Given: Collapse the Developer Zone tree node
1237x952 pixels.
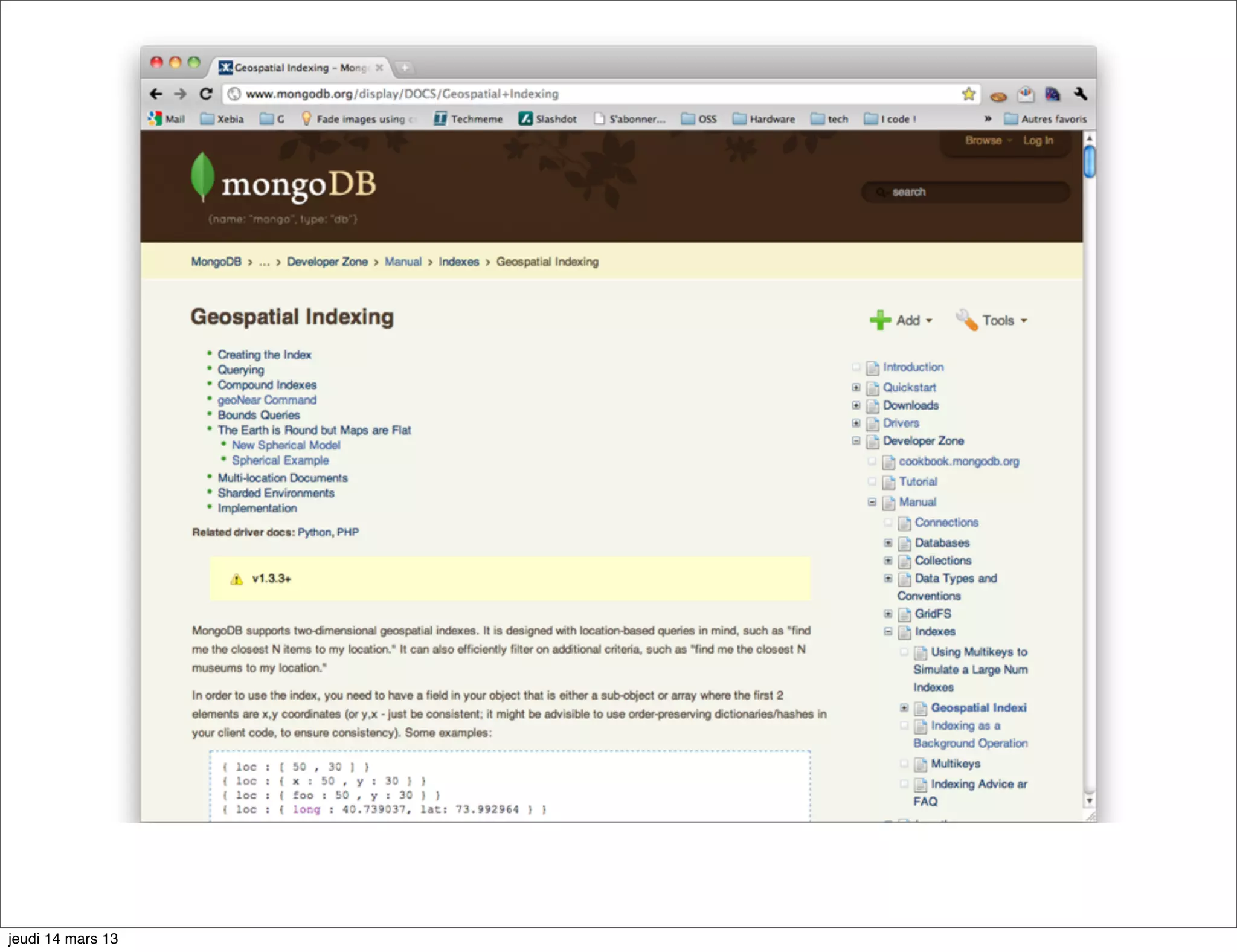Looking at the screenshot, I should pos(856,441).
